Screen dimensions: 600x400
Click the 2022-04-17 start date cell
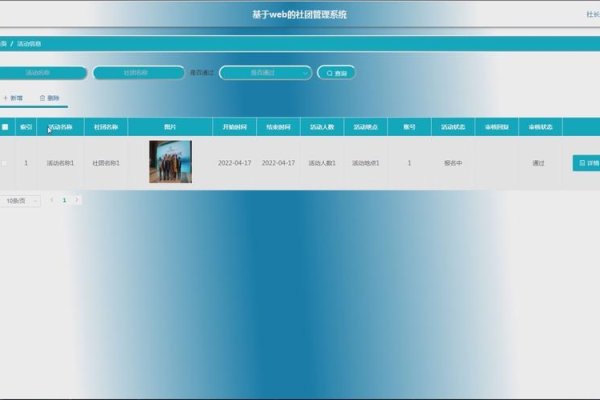pyautogui.click(x=235, y=163)
